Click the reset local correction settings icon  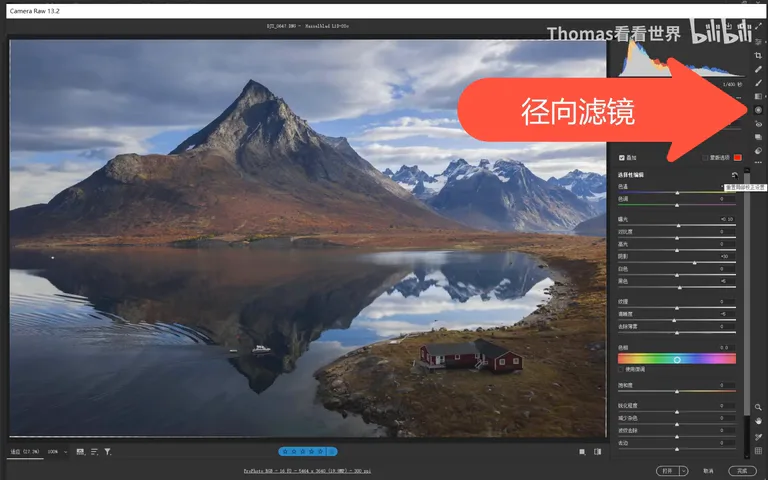click(734, 175)
